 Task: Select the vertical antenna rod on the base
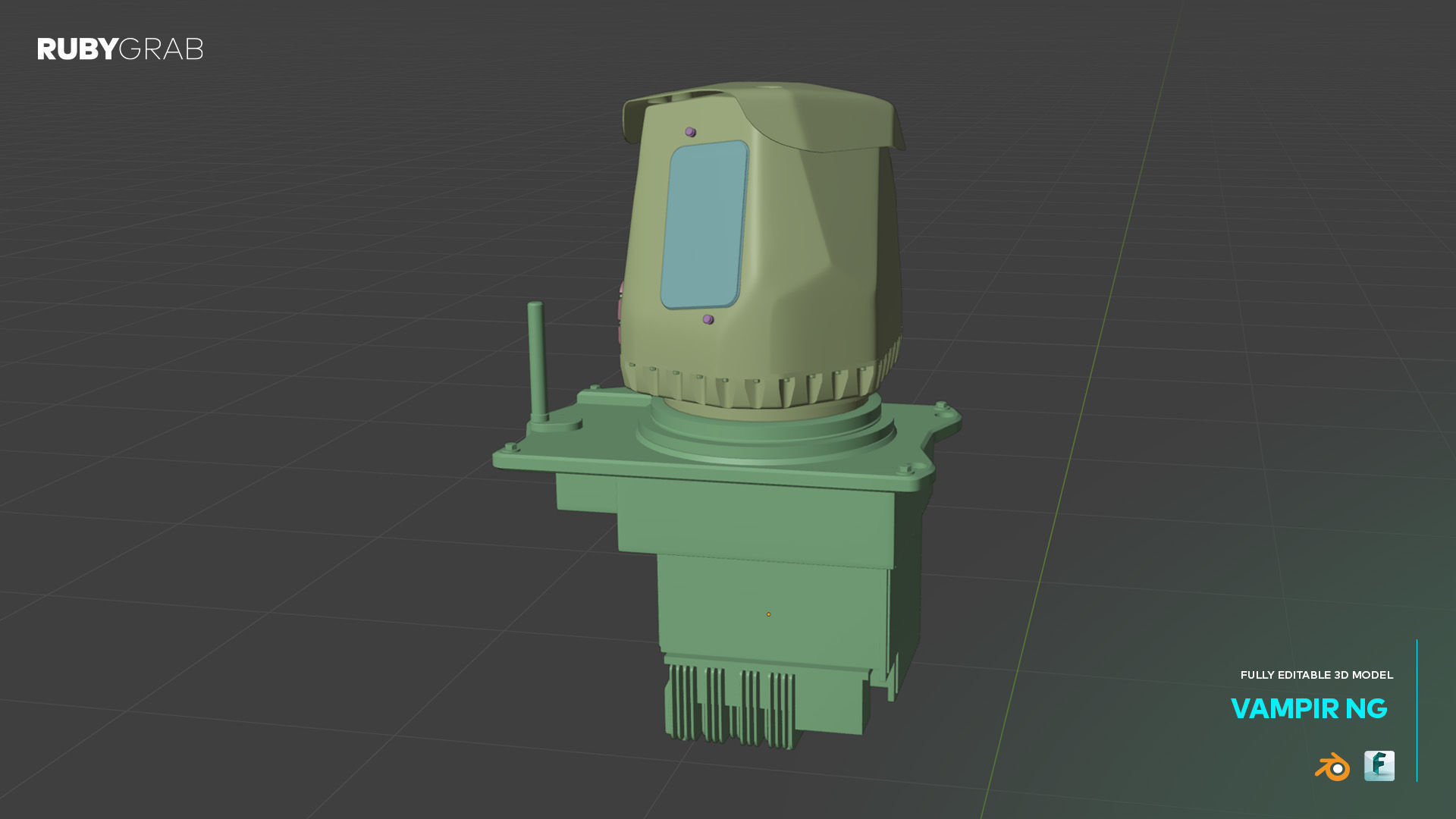click(x=537, y=362)
